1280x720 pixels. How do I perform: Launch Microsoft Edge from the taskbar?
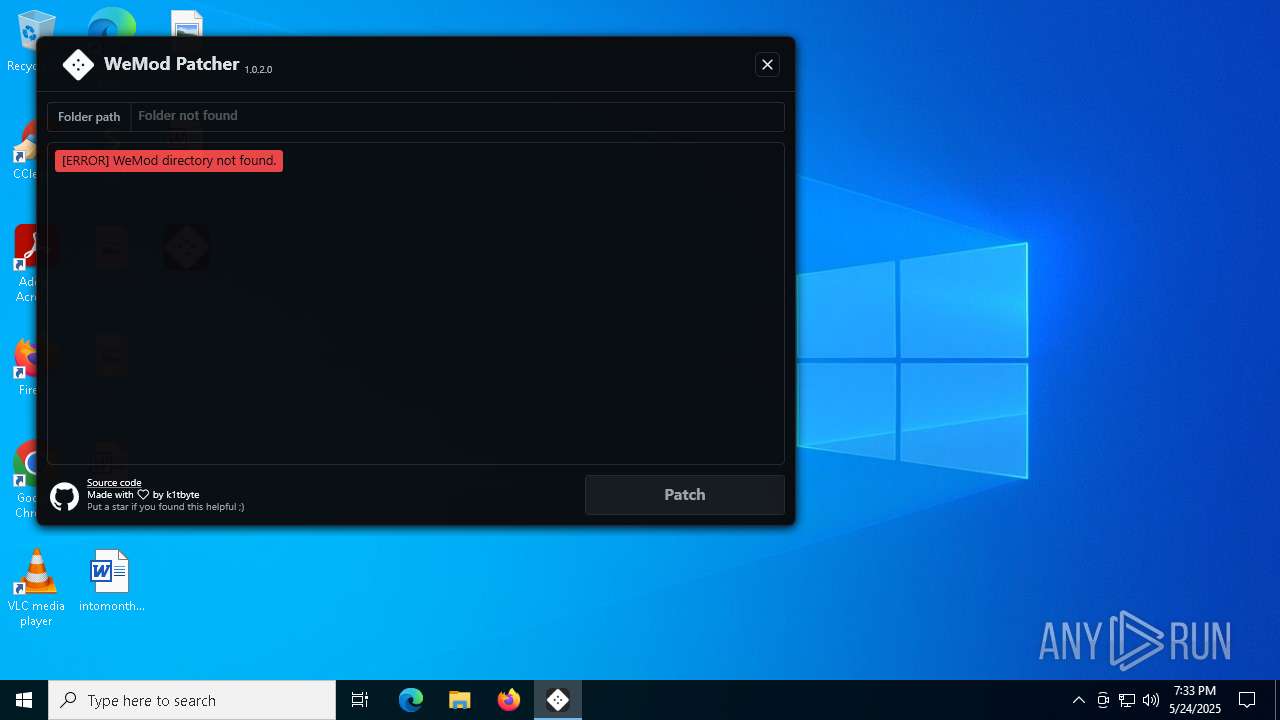coord(411,700)
